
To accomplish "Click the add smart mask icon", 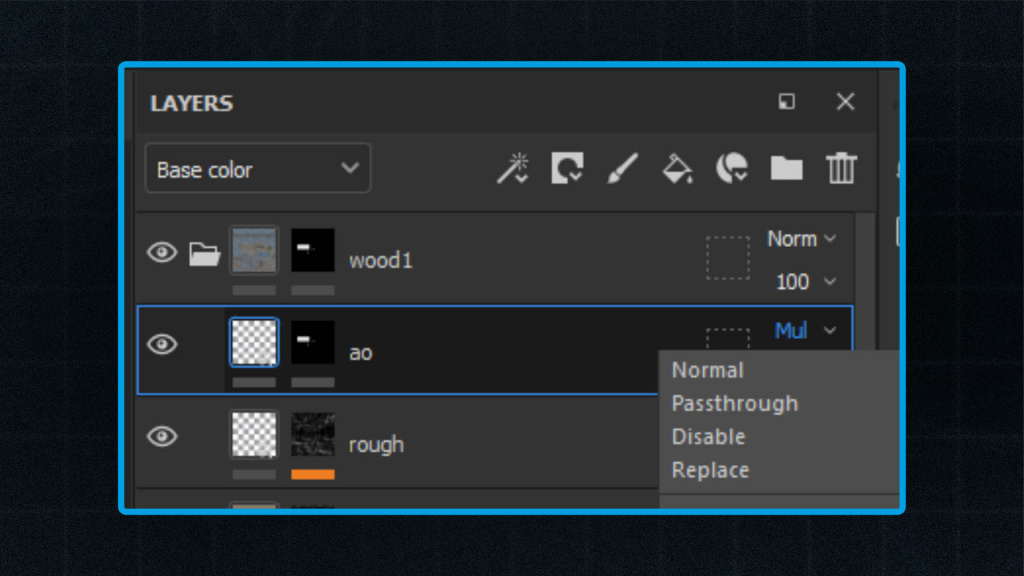I will tap(568, 168).
